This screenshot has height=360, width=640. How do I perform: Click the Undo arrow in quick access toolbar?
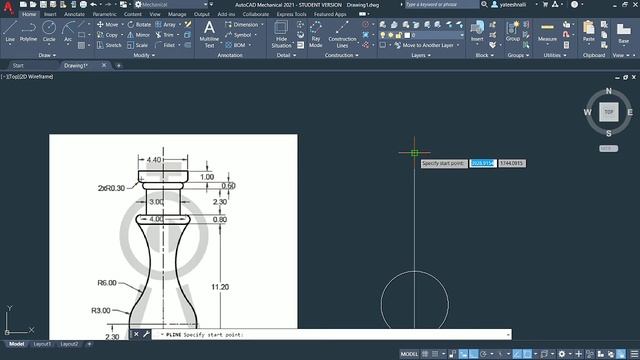[x=93, y=4]
